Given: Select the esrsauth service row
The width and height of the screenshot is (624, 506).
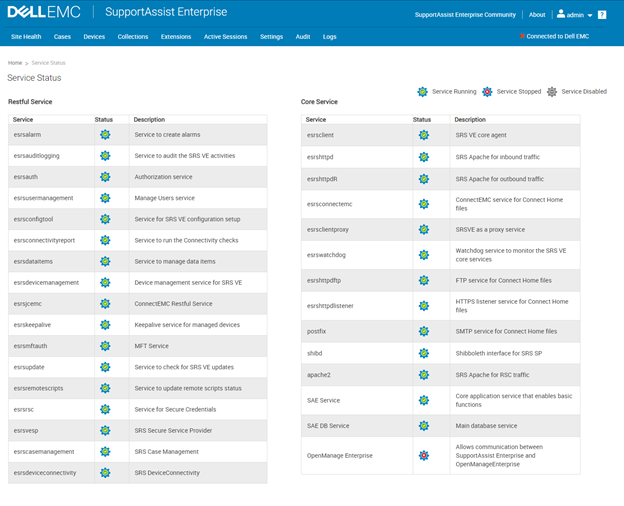Looking at the screenshot, I should [x=138, y=177].
